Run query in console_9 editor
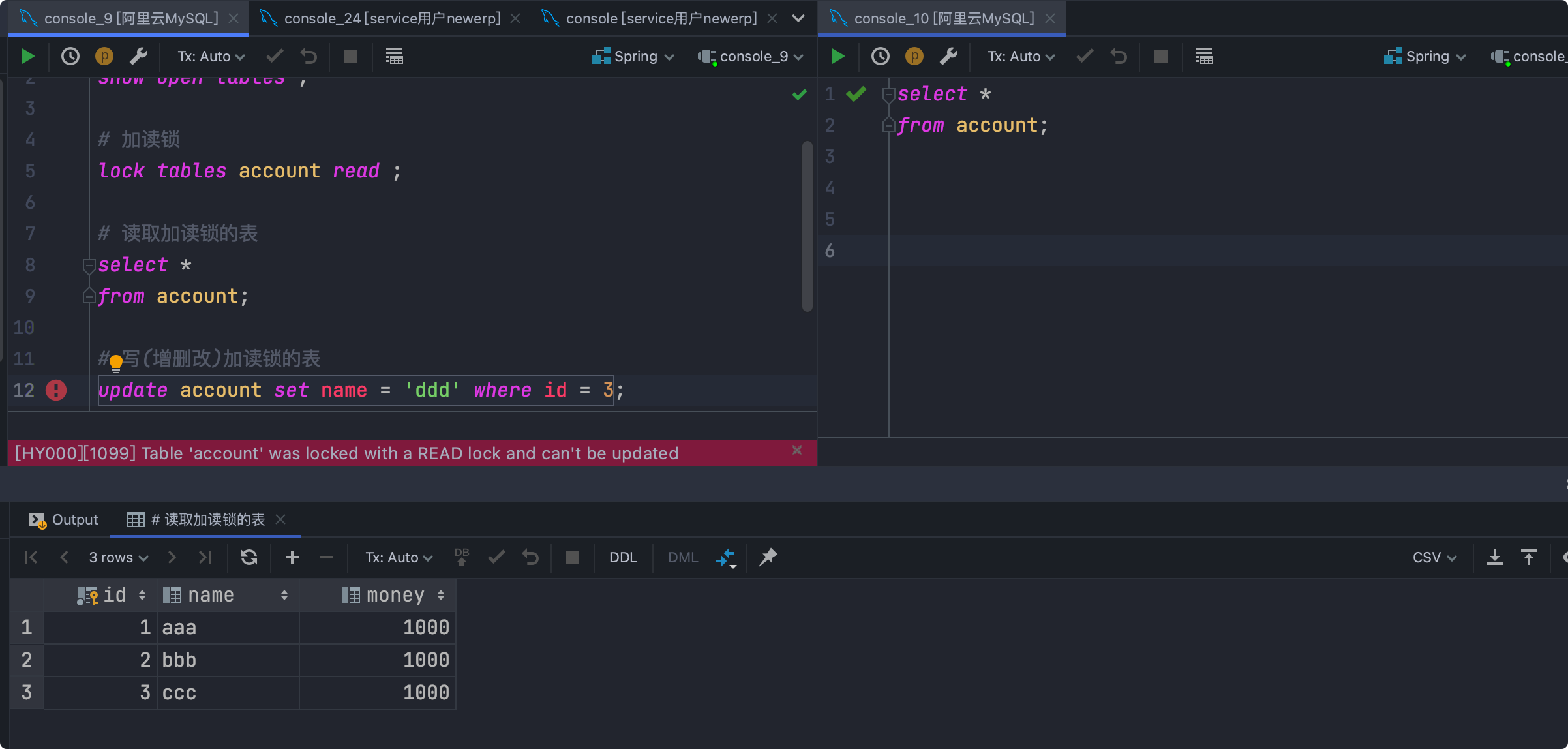This screenshot has height=749, width=1568. 27,57
